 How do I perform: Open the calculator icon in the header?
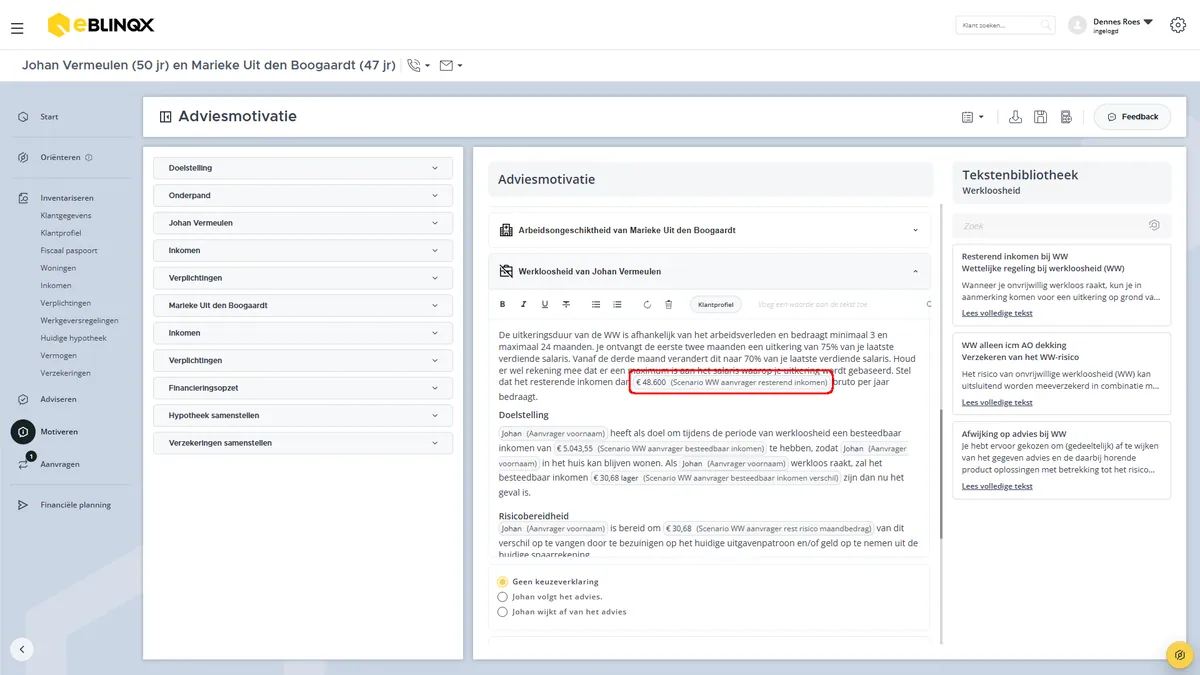(x=1067, y=117)
